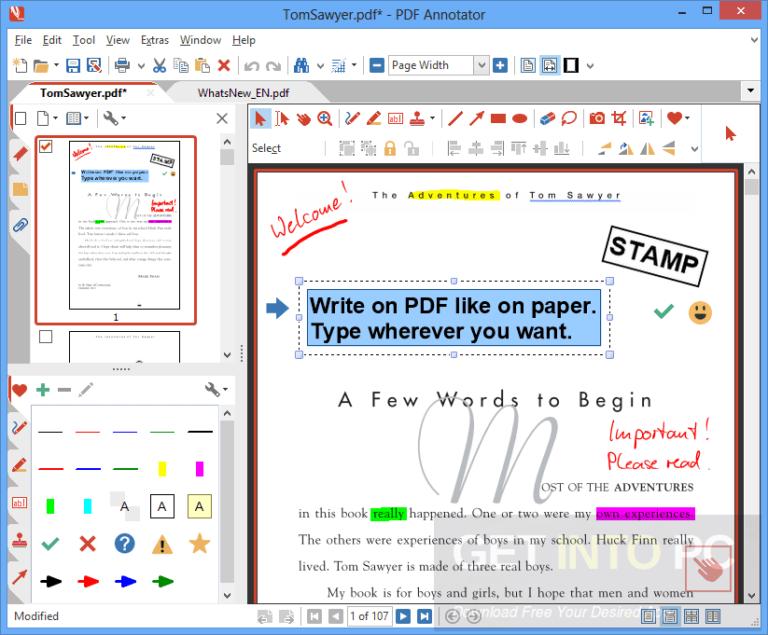Open the File menu
Image resolution: width=768 pixels, height=635 pixels.
(23, 40)
